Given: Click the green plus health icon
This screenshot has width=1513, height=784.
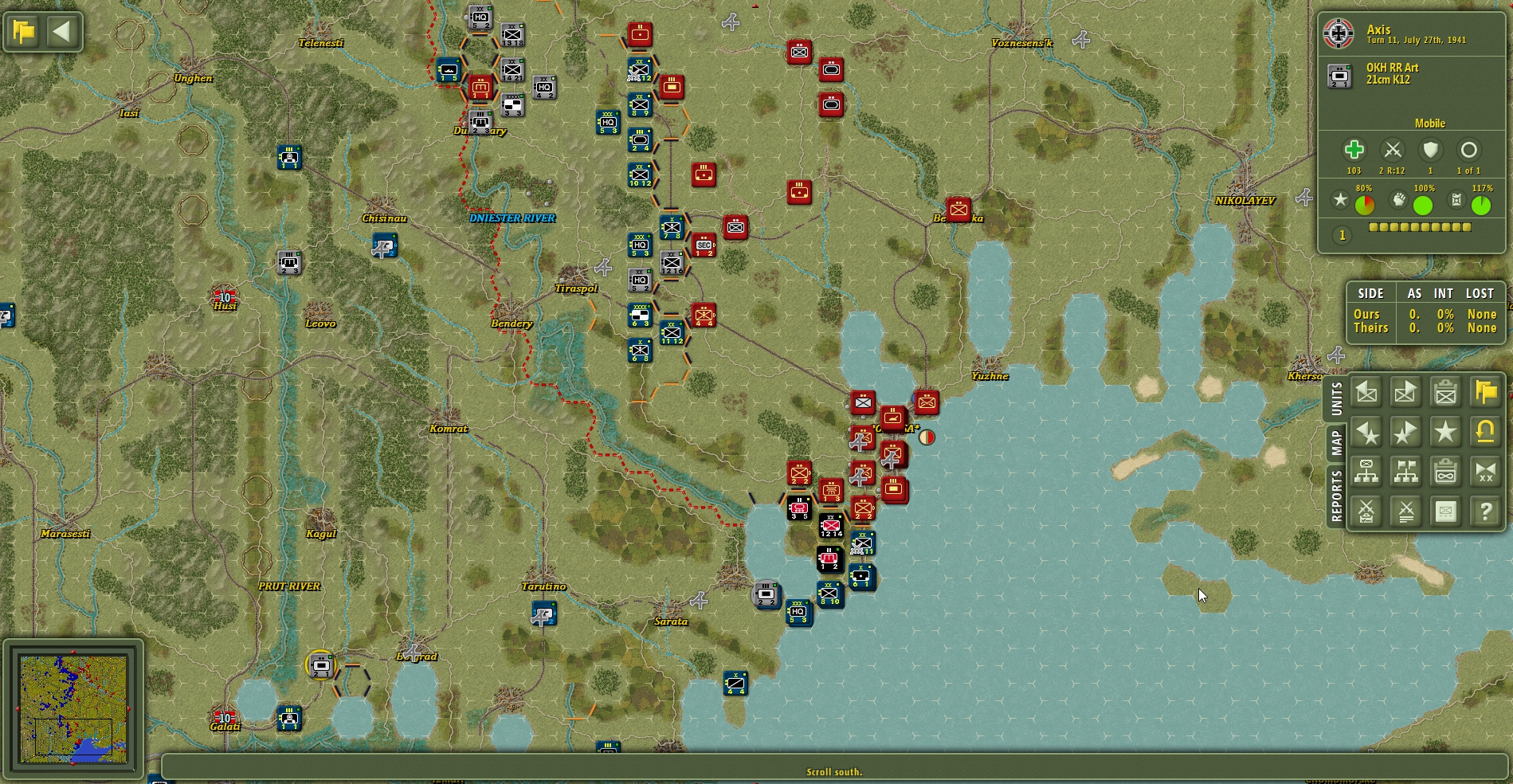Looking at the screenshot, I should point(1354,150).
